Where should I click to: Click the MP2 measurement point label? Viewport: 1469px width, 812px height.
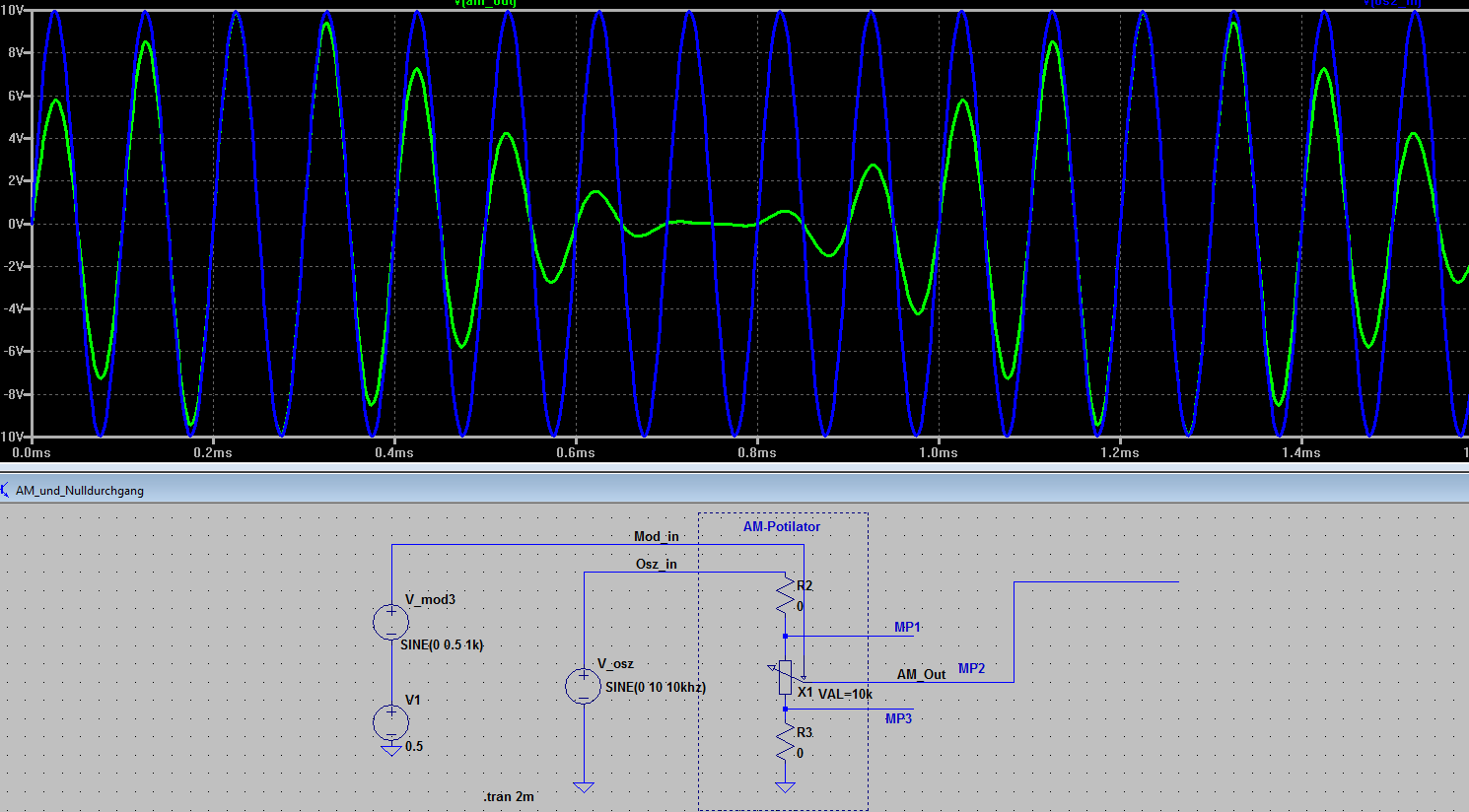(971, 668)
